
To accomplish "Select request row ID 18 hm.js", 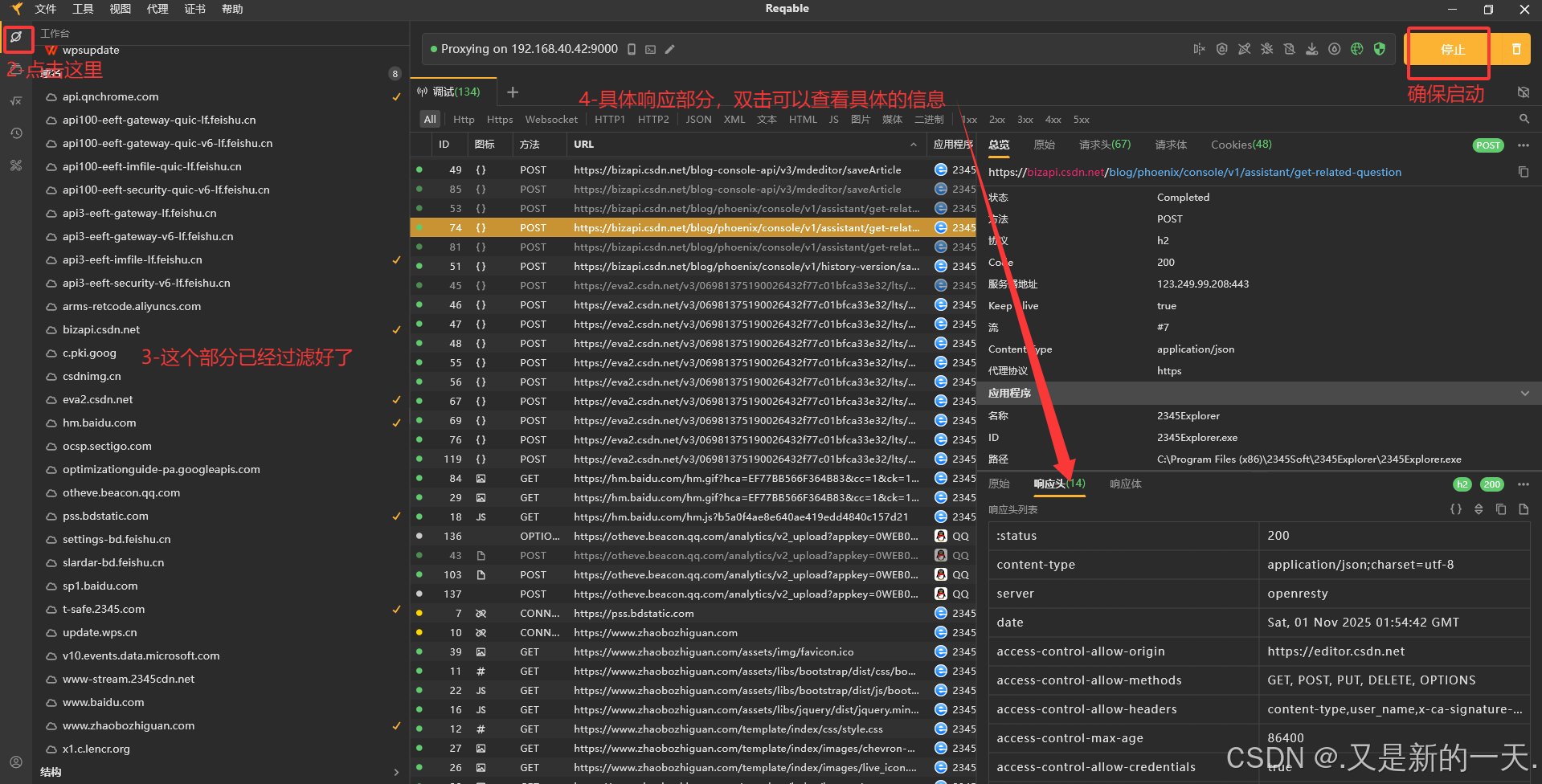I will pyautogui.click(x=693, y=517).
